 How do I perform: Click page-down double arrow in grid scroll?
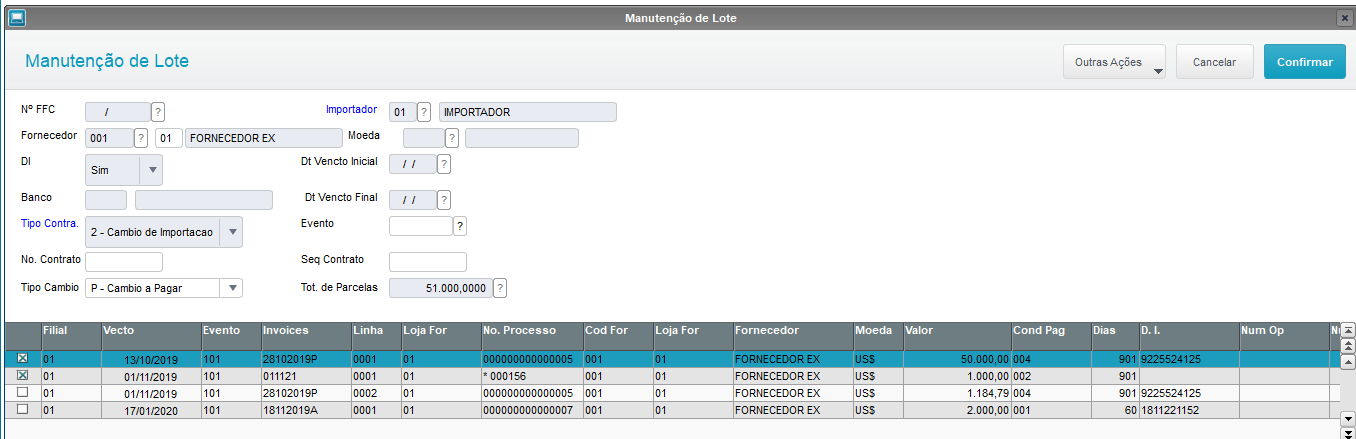(1347, 433)
